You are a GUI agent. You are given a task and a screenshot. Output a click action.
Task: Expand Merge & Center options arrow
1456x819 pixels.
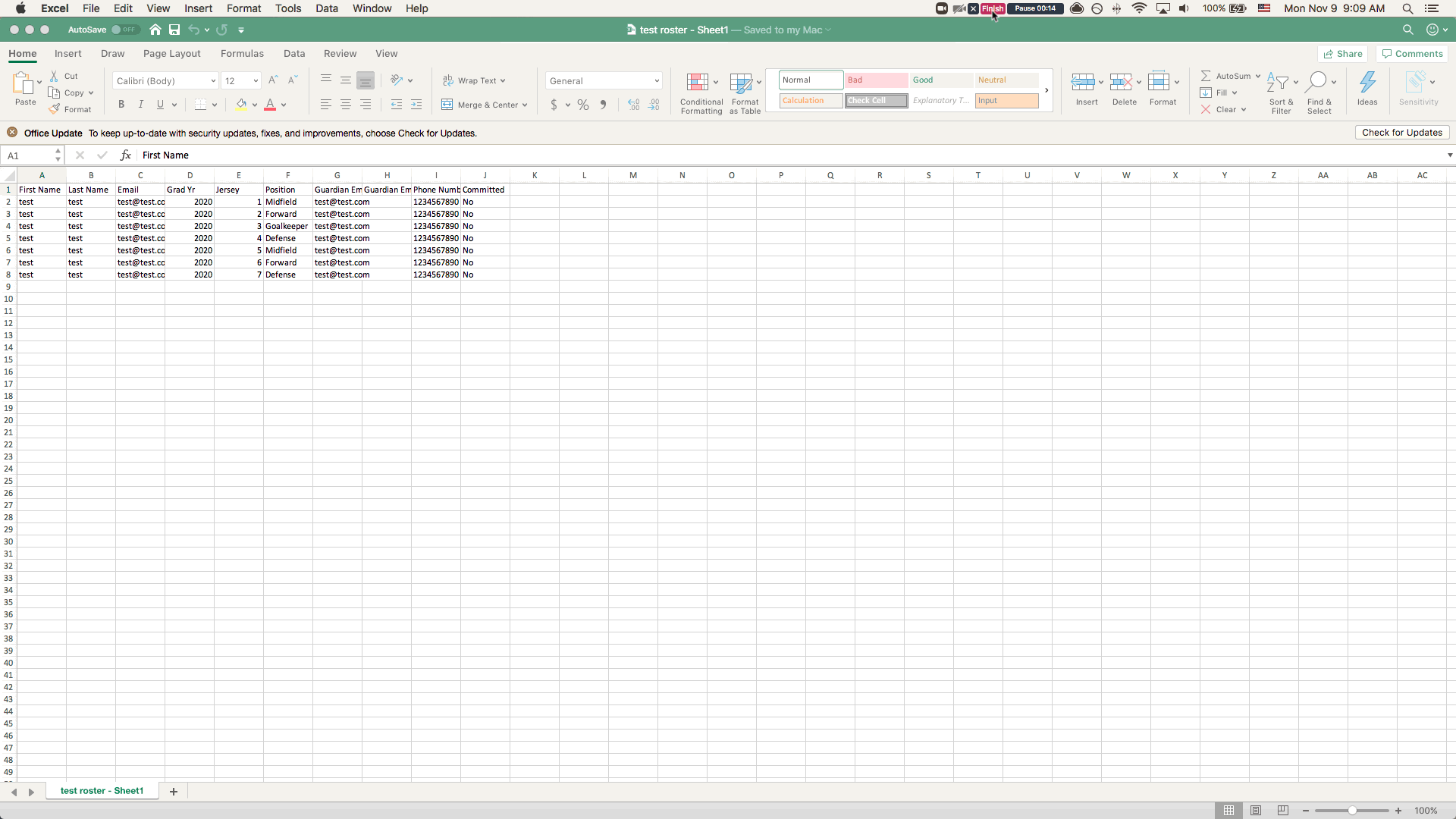pyautogui.click(x=525, y=105)
